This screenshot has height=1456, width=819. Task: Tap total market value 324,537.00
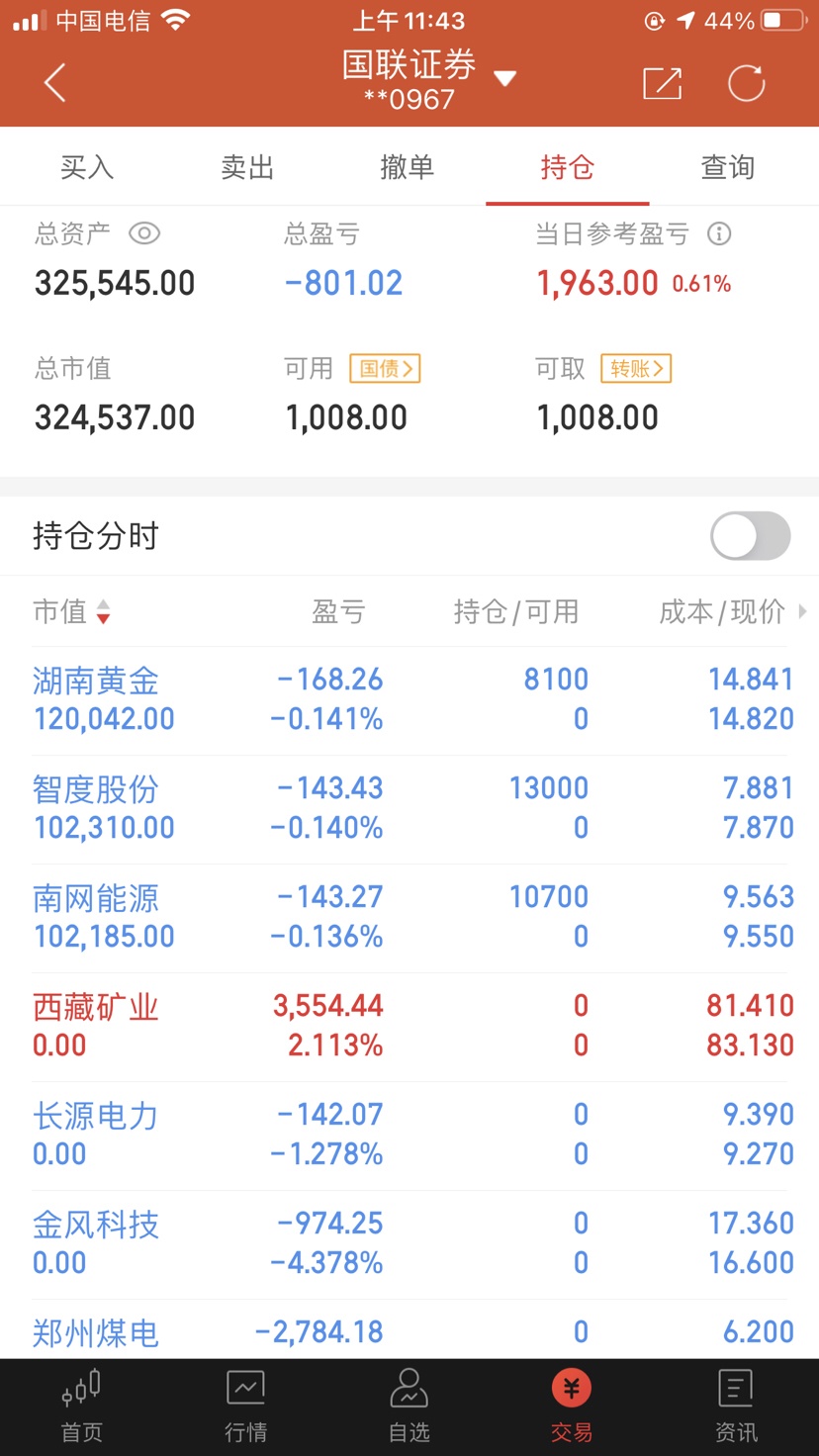coord(115,417)
